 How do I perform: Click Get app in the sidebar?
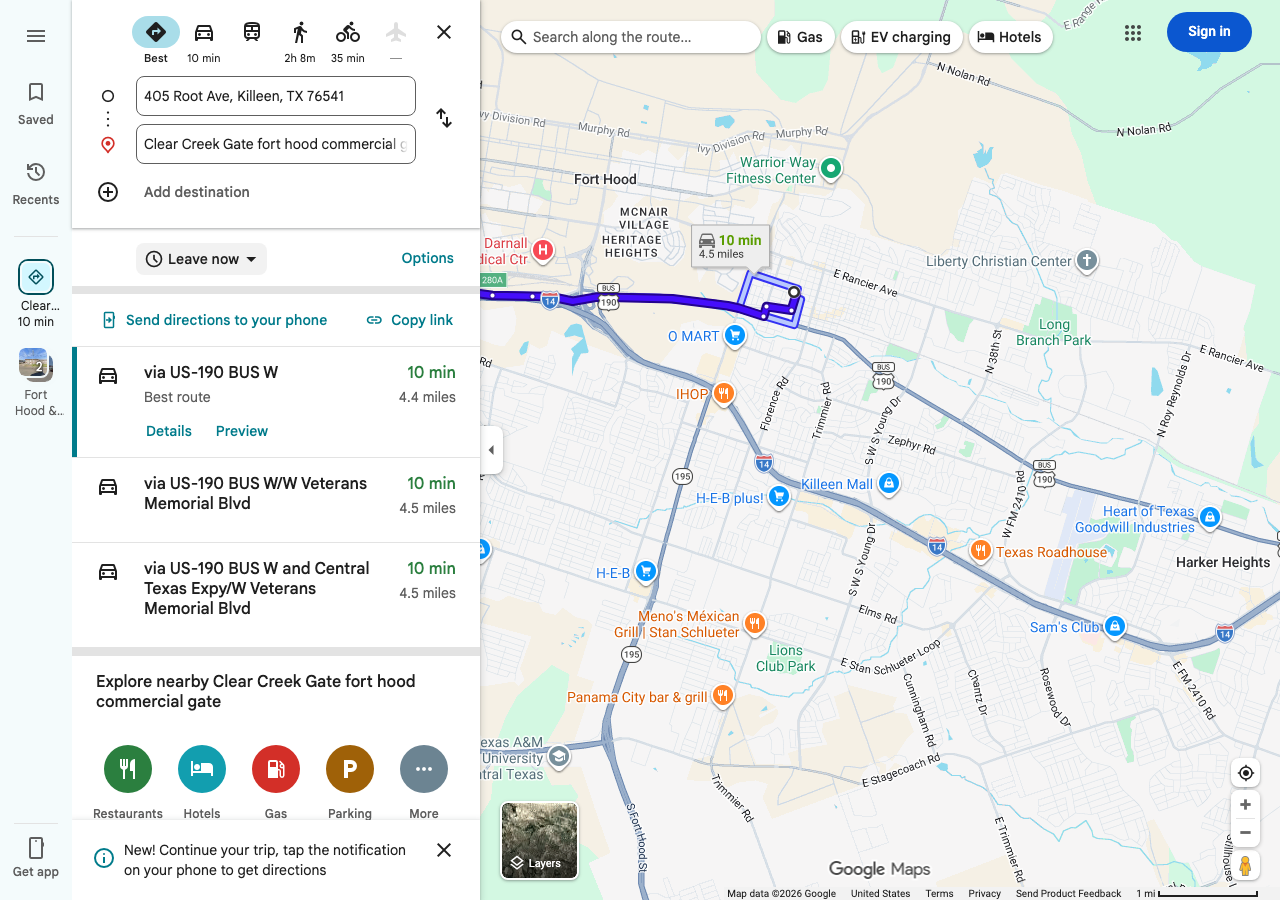tap(36, 858)
